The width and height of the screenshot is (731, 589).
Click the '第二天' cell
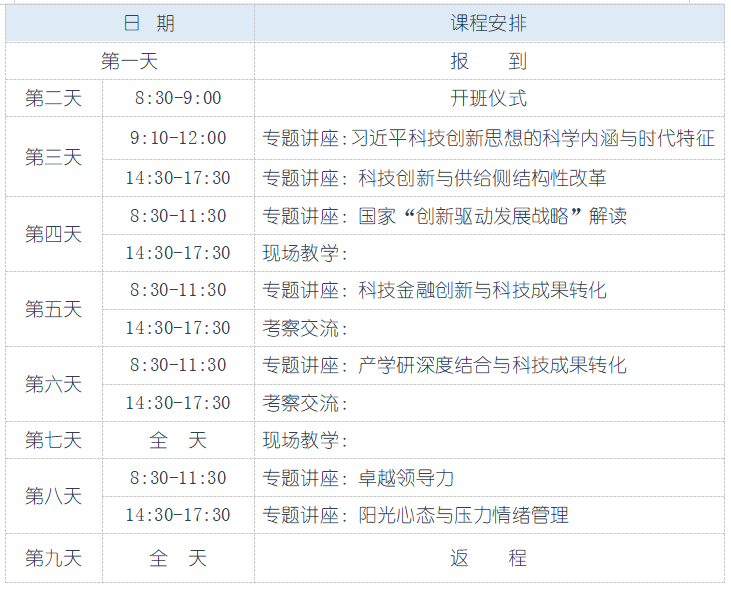pyautogui.click(x=54, y=98)
